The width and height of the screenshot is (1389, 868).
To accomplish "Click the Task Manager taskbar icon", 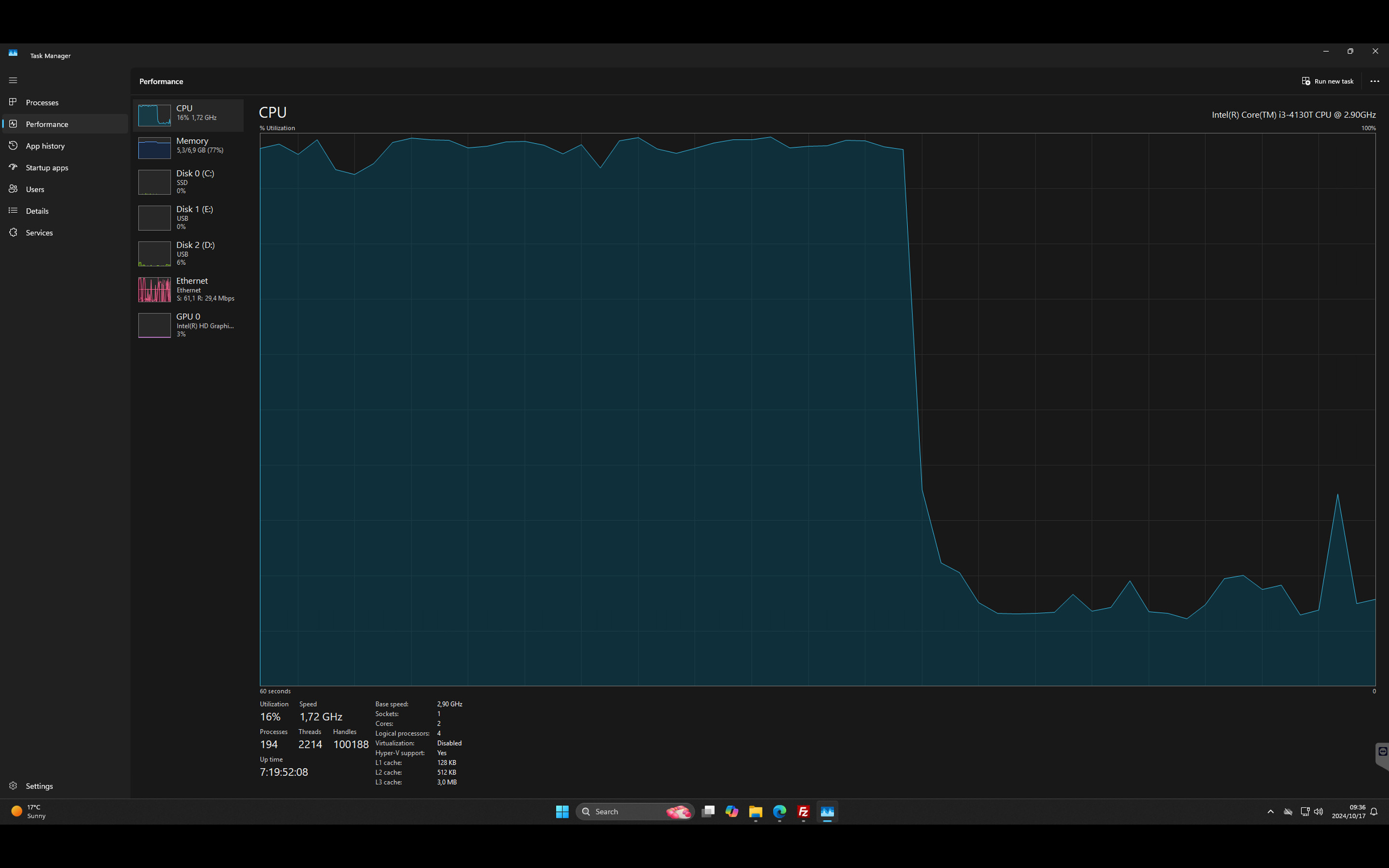I will click(x=827, y=811).
